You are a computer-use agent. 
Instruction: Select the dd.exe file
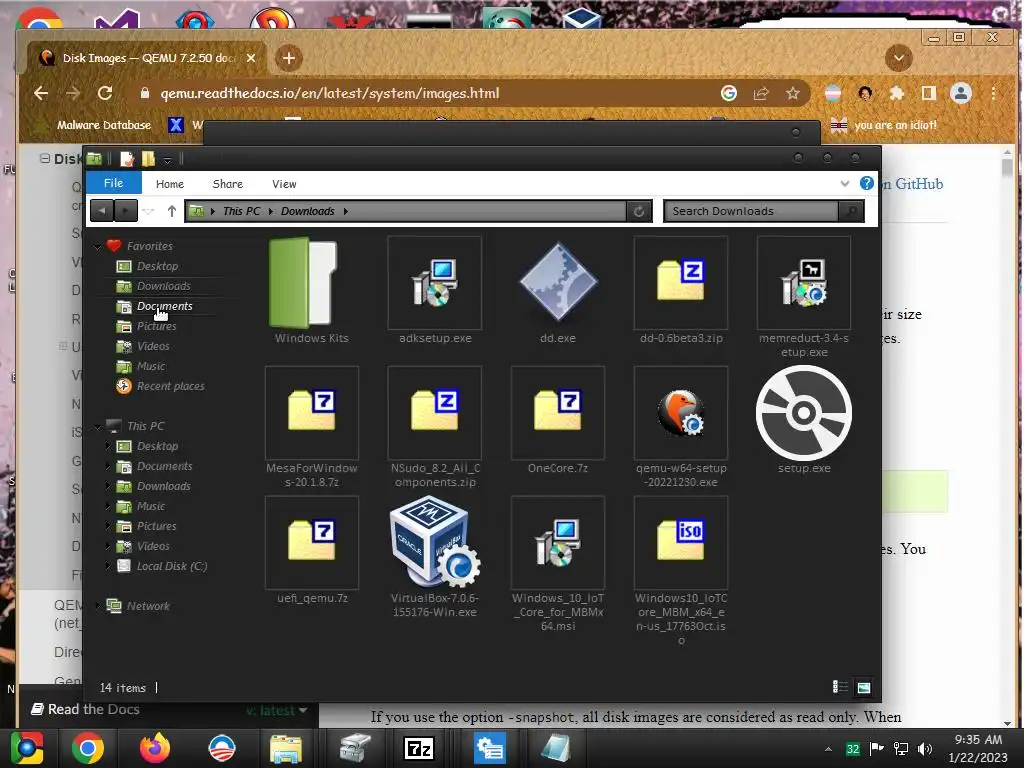point(558,291)
